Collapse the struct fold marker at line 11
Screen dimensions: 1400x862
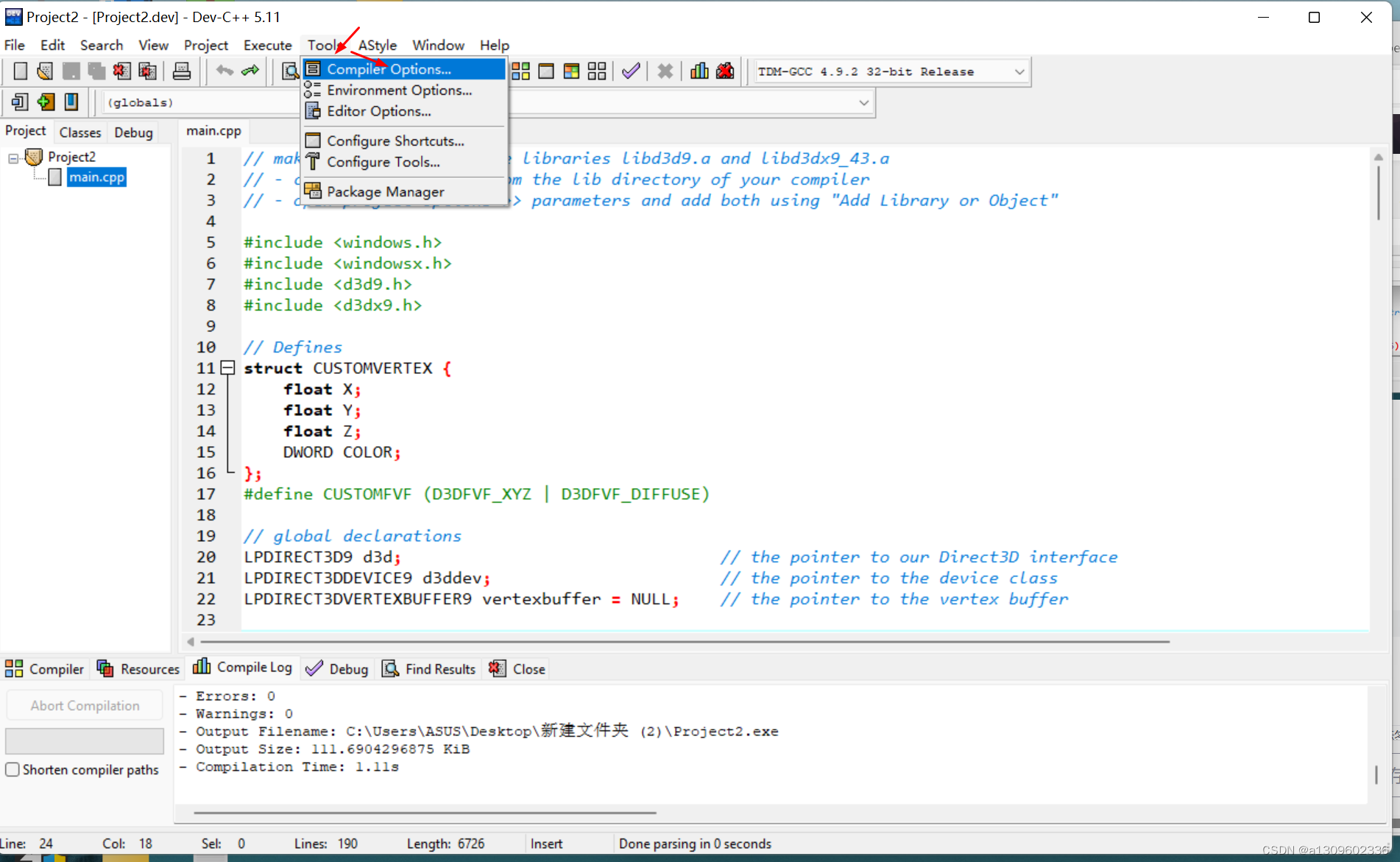pyautogui.click(x=228, y=367)
